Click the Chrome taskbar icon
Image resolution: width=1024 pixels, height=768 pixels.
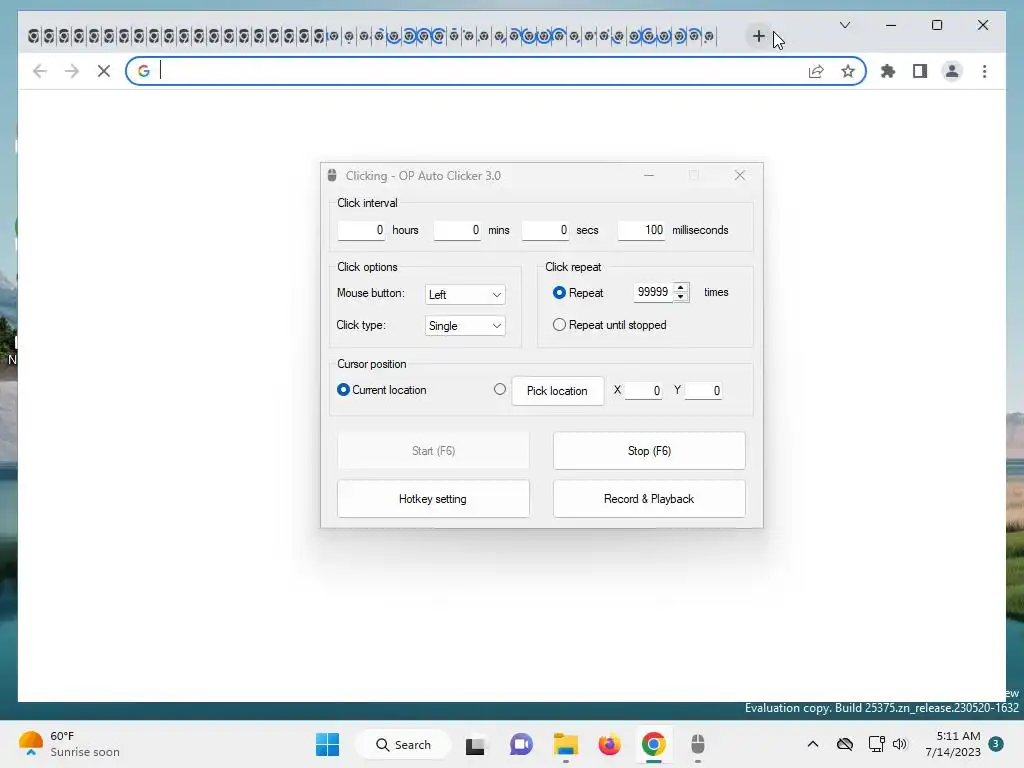654,744
